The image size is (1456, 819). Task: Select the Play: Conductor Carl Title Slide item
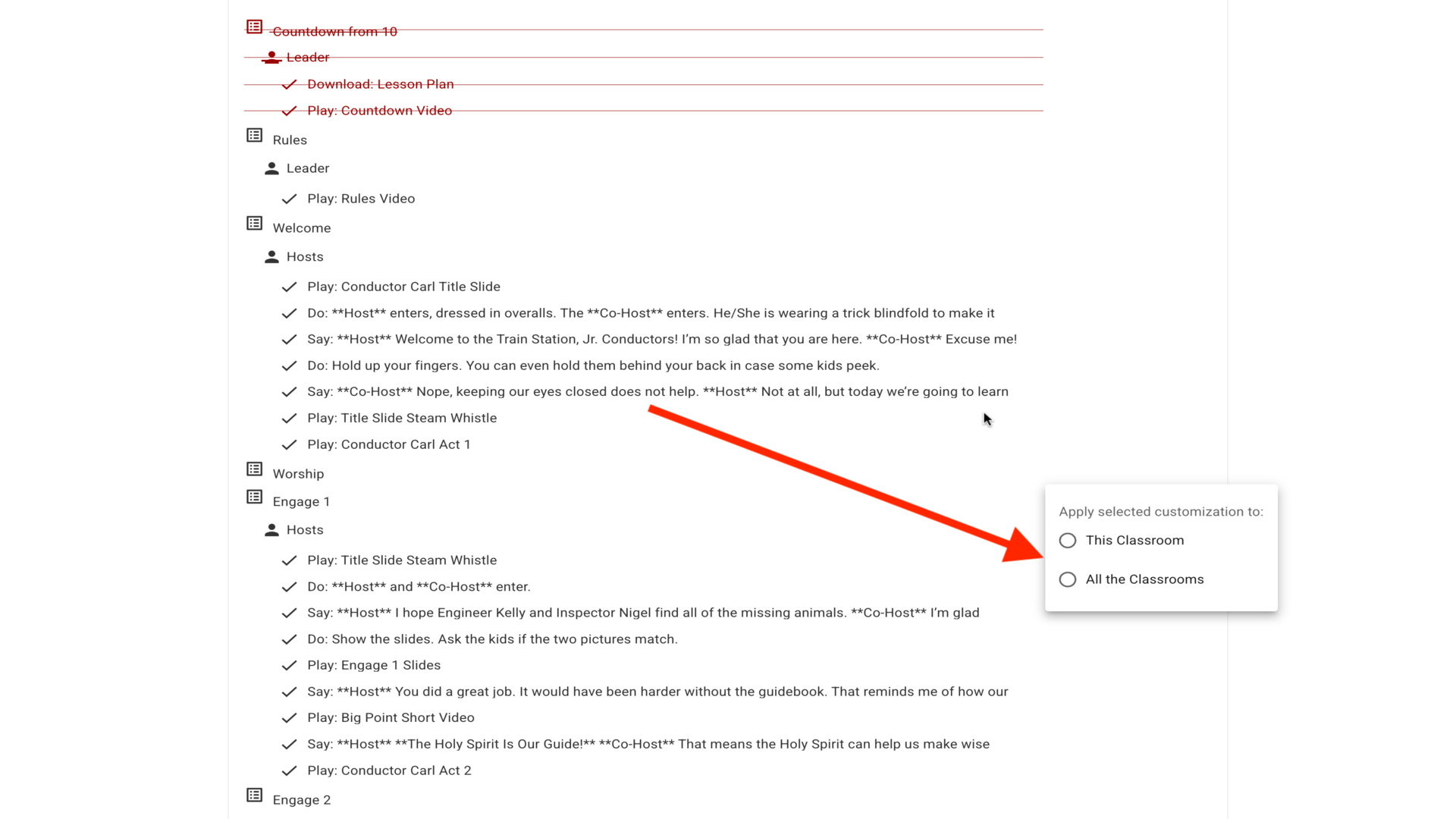tap(403, 287)
